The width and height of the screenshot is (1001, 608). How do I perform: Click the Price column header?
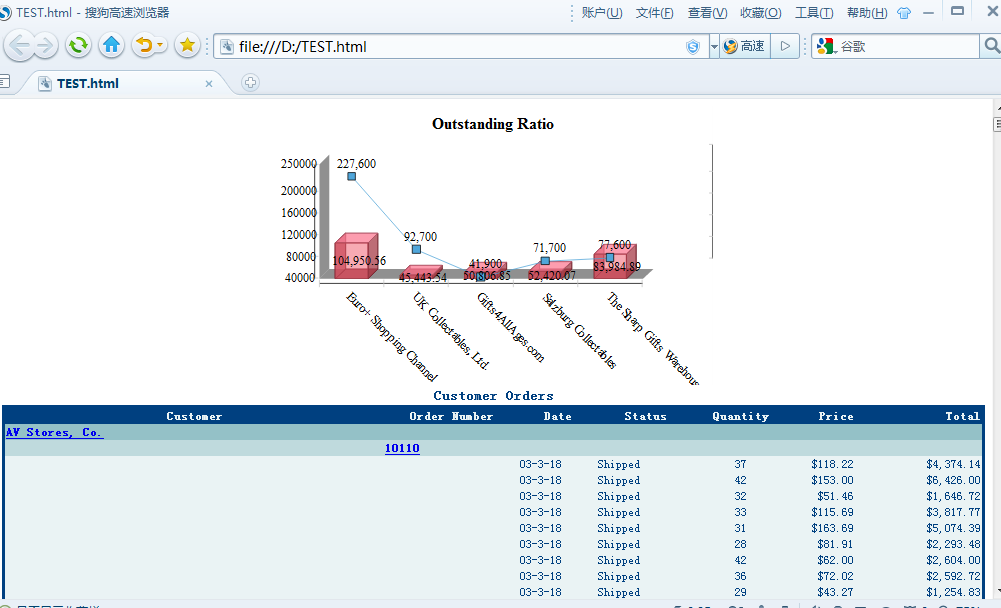836,416
